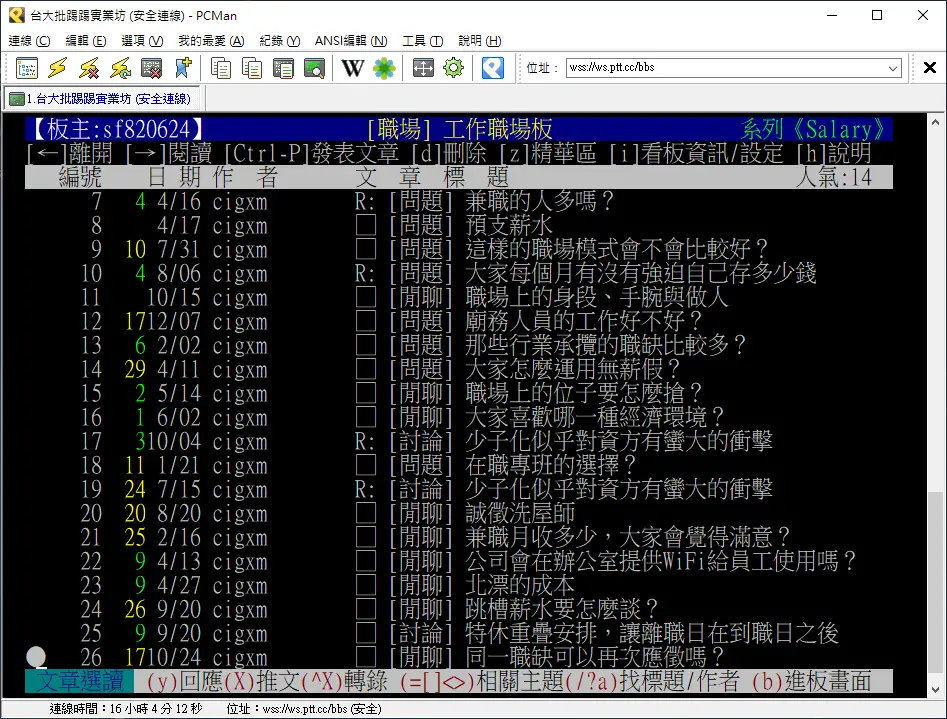Open the 我的最愛 favorites menu

click(210, 41)
